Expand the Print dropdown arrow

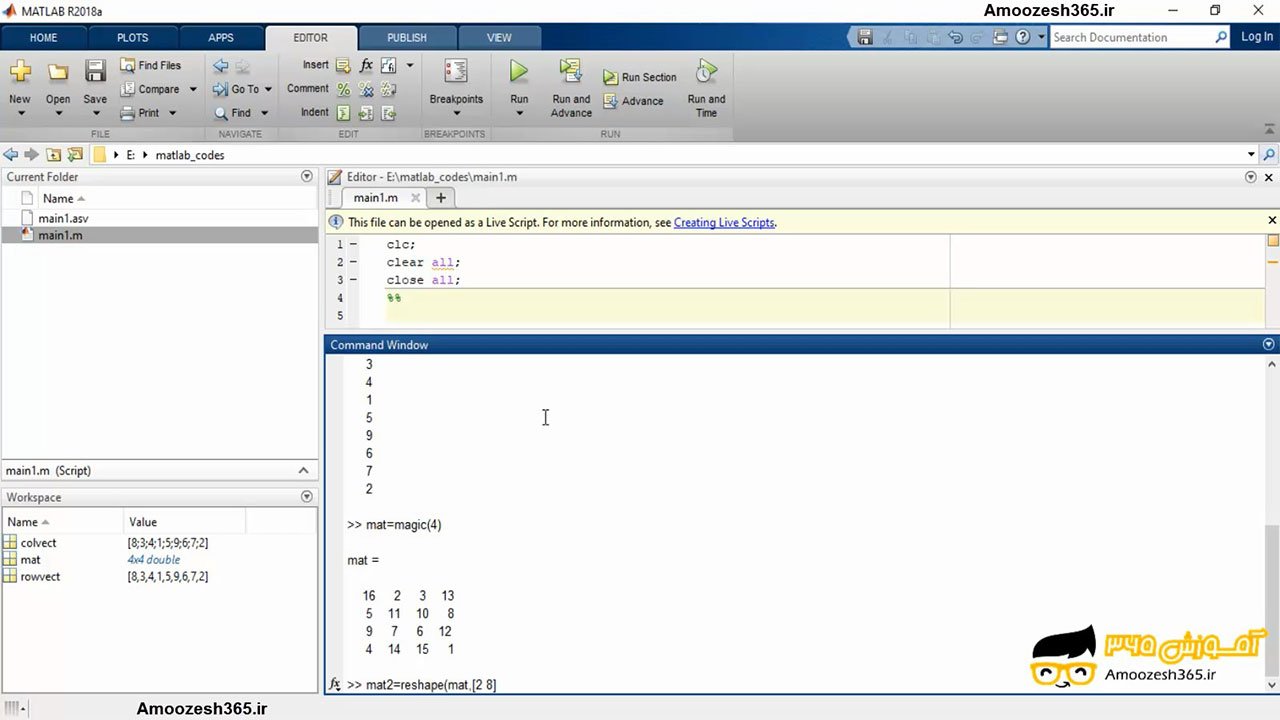point(172,113)
